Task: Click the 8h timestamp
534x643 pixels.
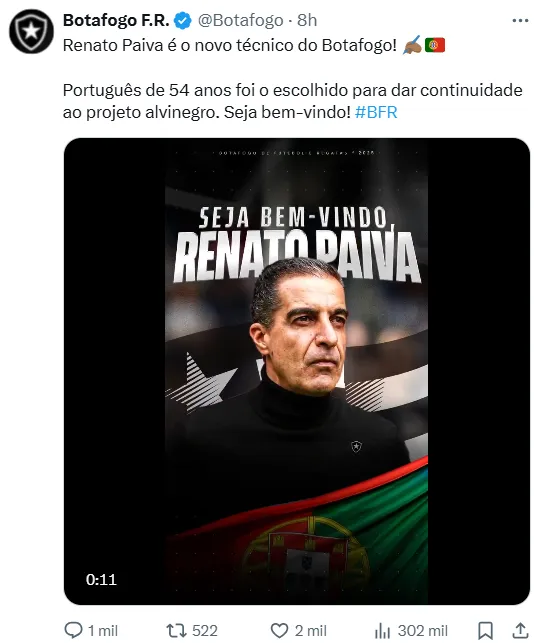Action: [x=307, y=21]
